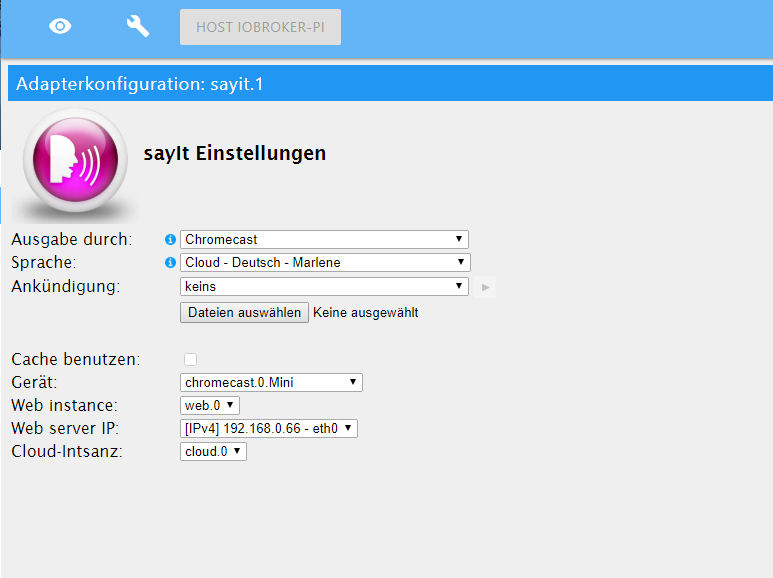This screenshot has width=773, height=578.
Task: Open the Web instance web.0 dropdown
Action: coord(210,405)
